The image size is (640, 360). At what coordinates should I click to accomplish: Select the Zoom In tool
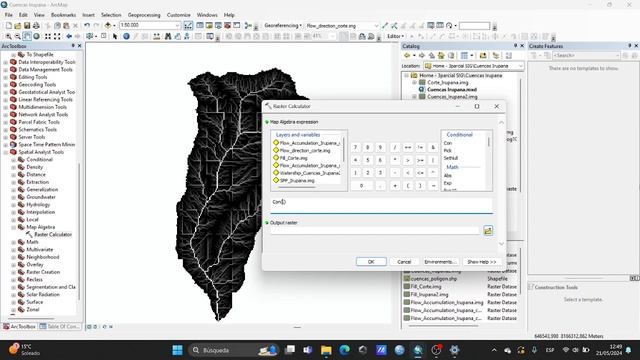pyautogui.click(x=8, y=36)
